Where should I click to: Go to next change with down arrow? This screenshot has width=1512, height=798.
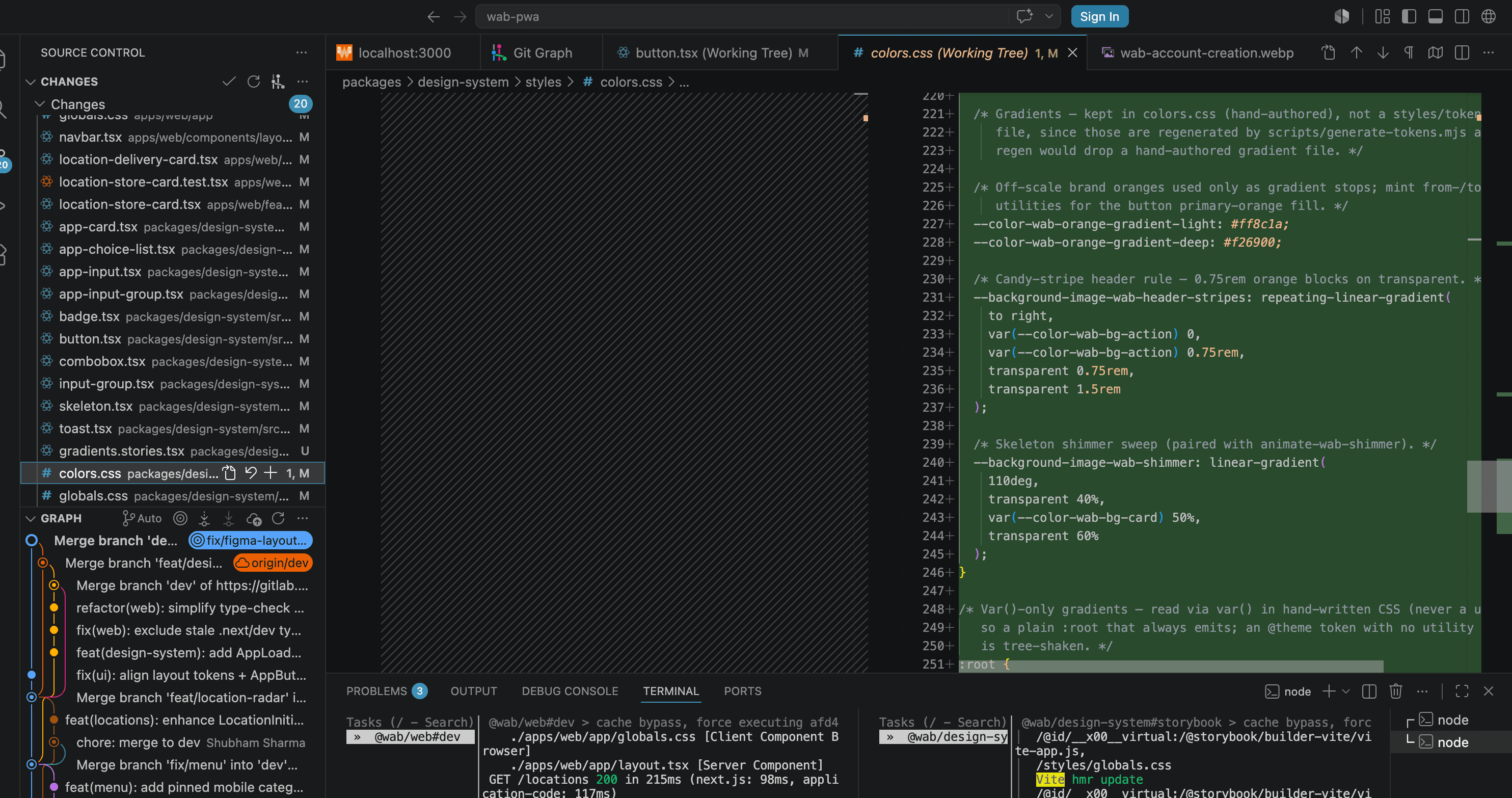[x=1383, y=53]
